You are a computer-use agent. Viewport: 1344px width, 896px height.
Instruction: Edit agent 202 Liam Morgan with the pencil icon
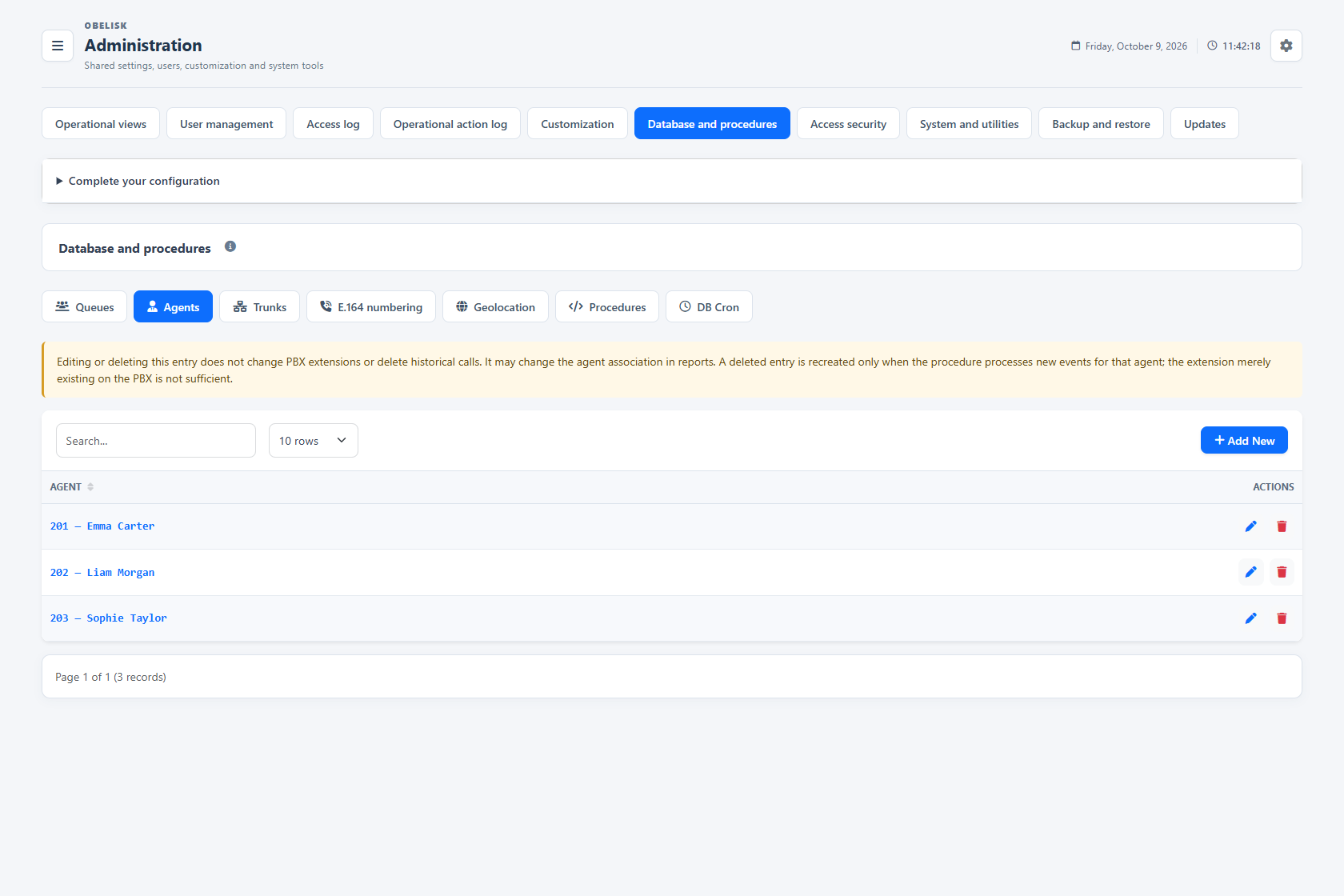[x=1251, y=572]
